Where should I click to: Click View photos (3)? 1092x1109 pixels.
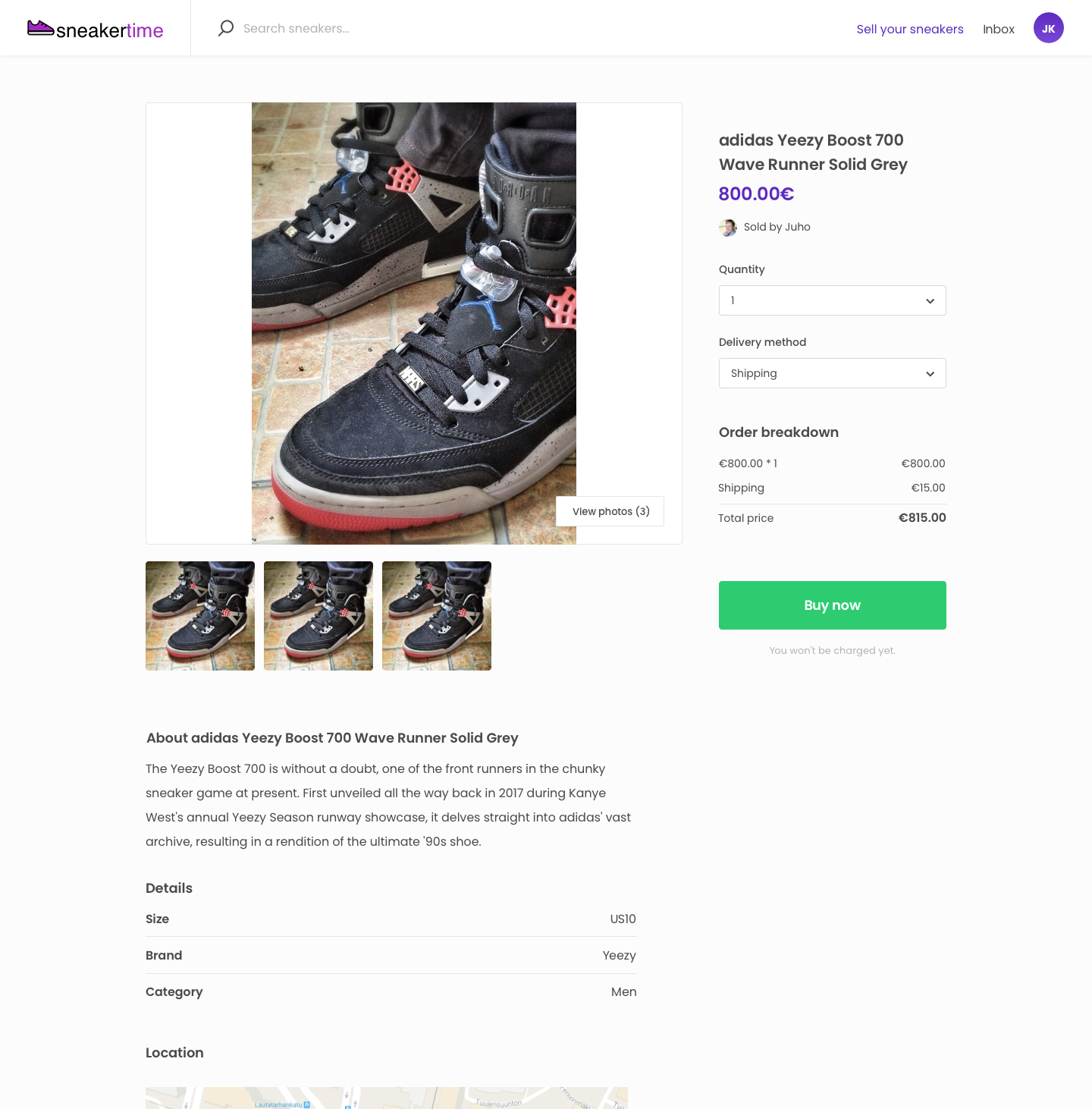point(610,511)
